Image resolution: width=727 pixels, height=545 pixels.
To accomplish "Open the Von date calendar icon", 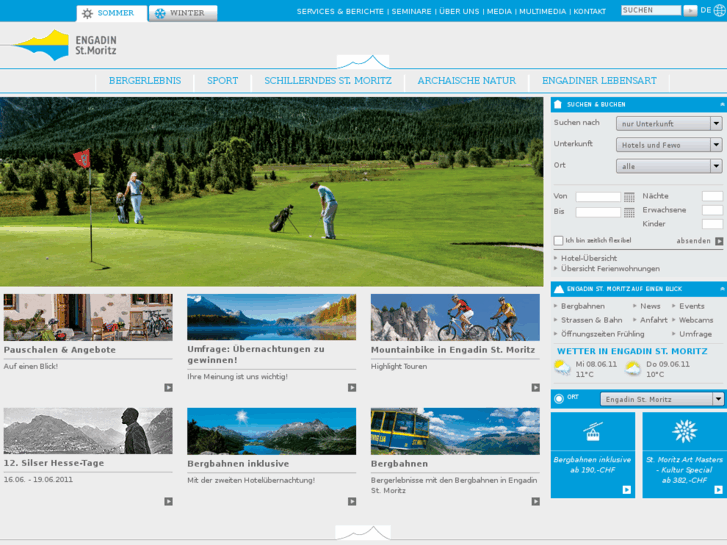I will click(x=629, y=197).
